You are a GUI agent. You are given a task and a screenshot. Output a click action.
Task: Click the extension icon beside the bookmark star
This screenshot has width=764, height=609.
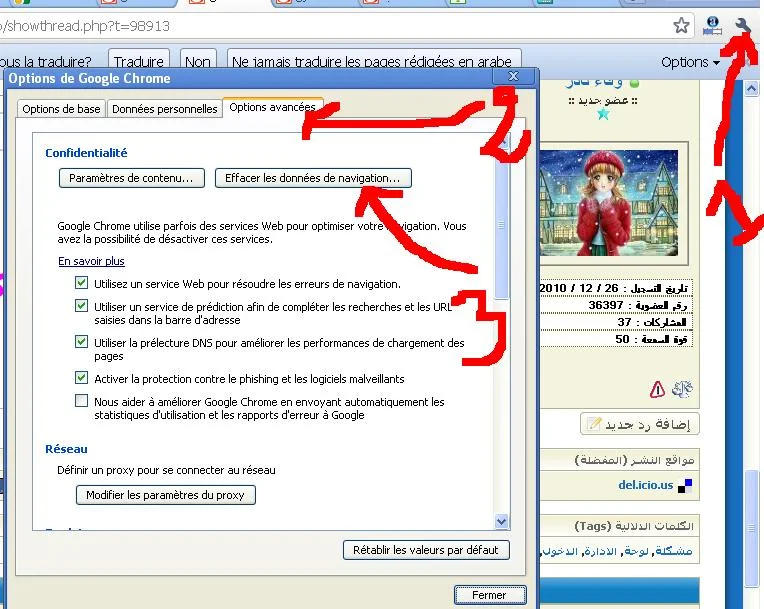(712, 27)
